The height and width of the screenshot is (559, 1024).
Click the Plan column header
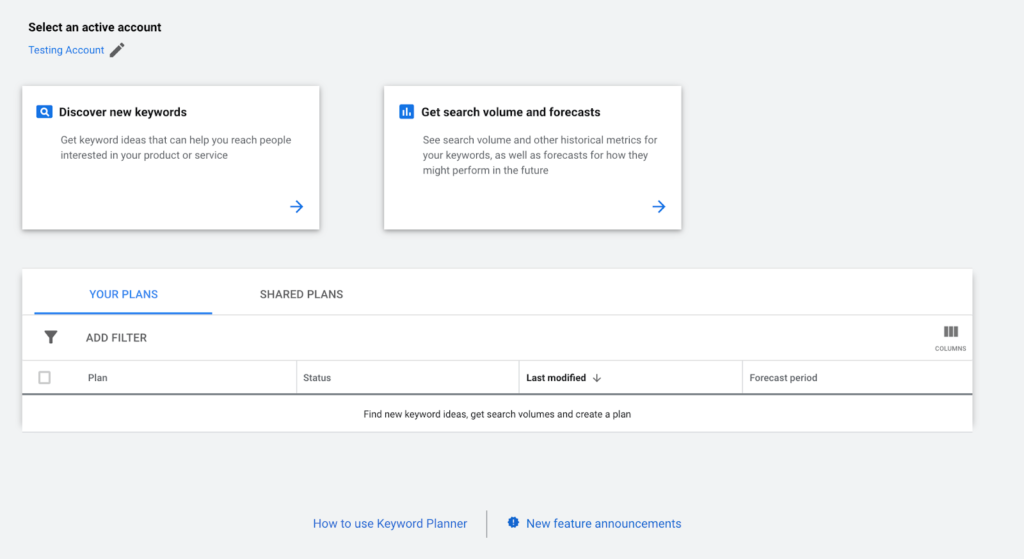click(97, 378)
